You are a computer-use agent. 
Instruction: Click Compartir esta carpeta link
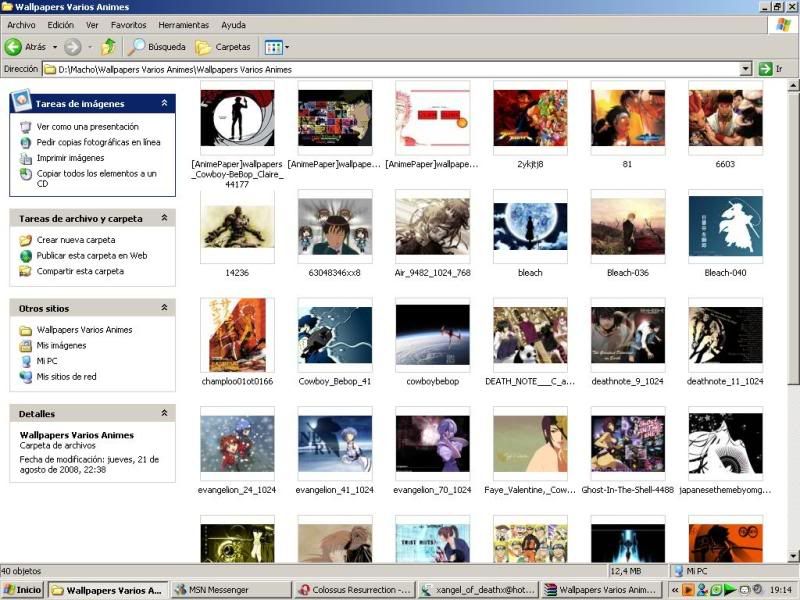[x=80, y=271]
